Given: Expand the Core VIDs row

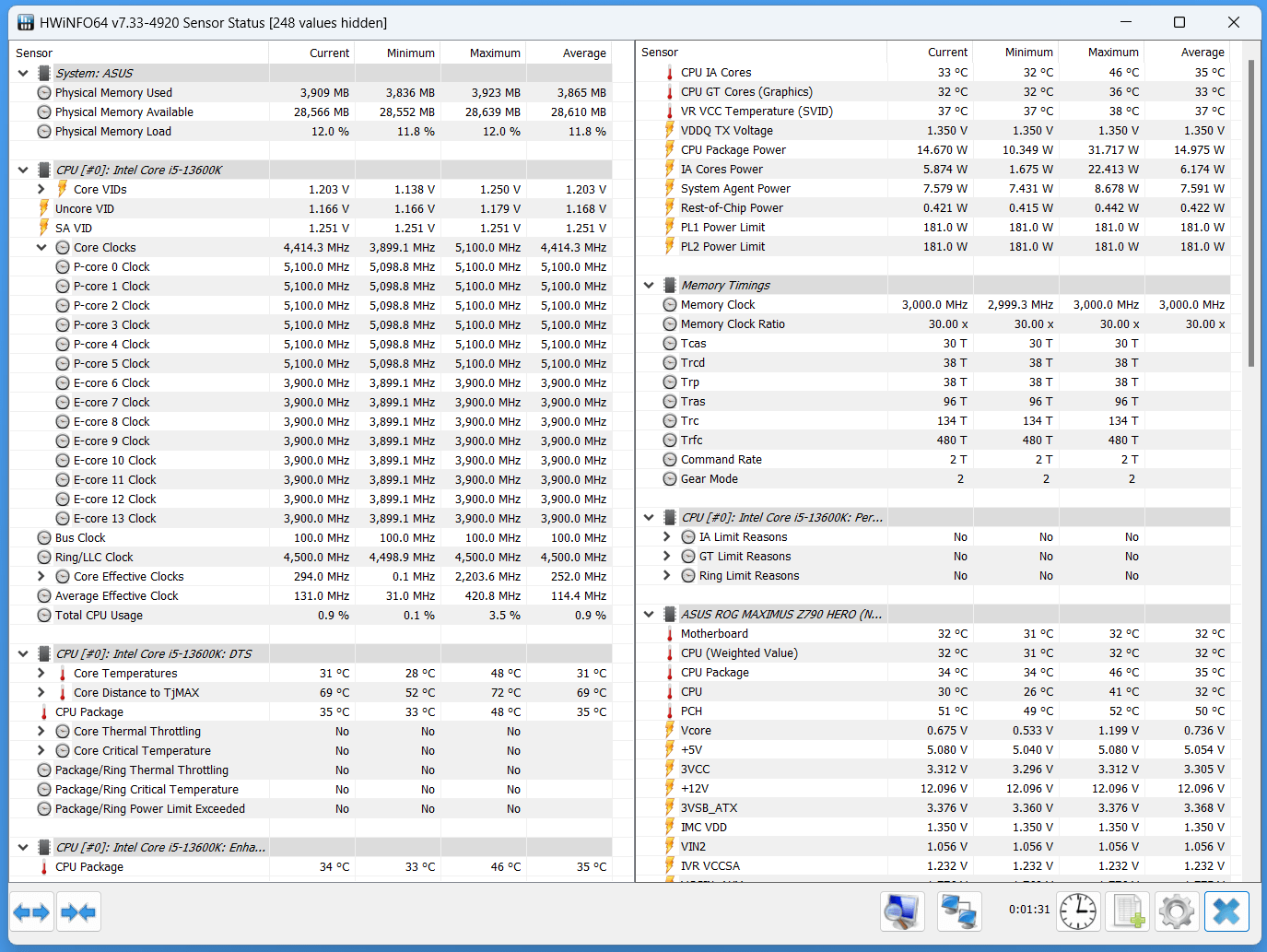Looking at the screenshot, I should pos(41,189).
